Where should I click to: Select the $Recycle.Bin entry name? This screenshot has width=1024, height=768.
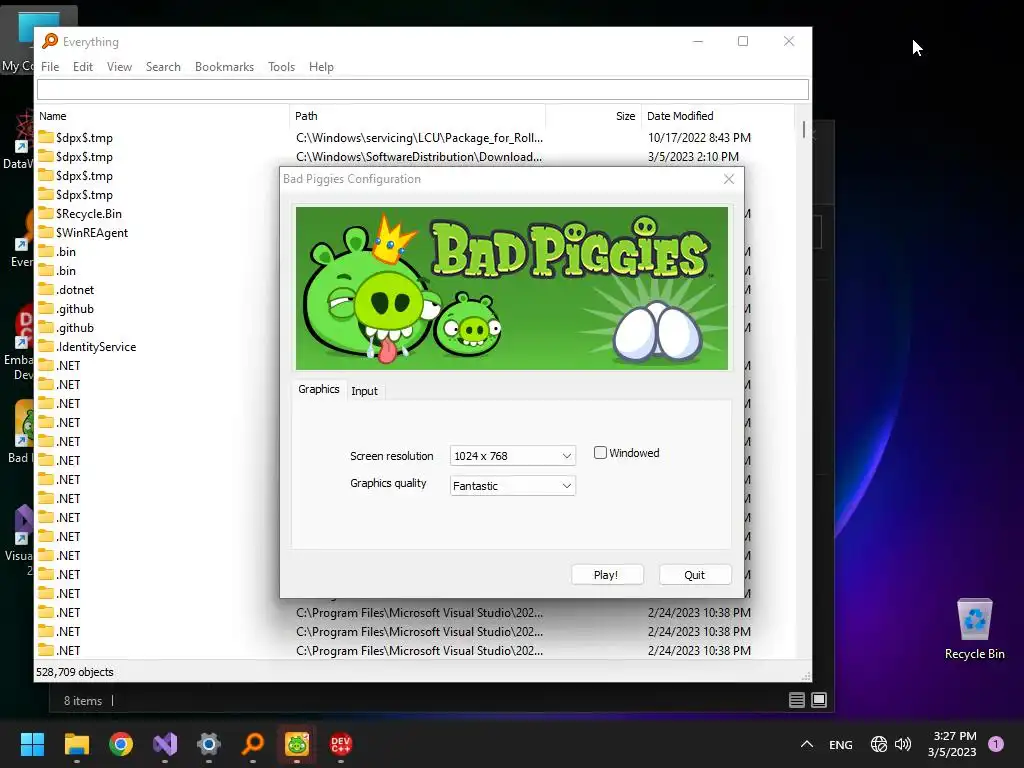click(89, 214)
